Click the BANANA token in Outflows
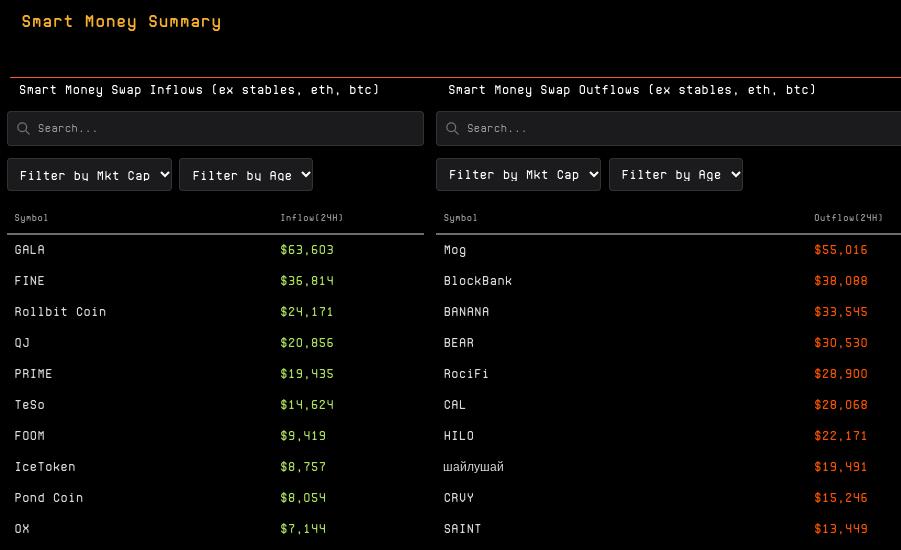The width and height of the screenshot is (901, 550). point(466,312)
